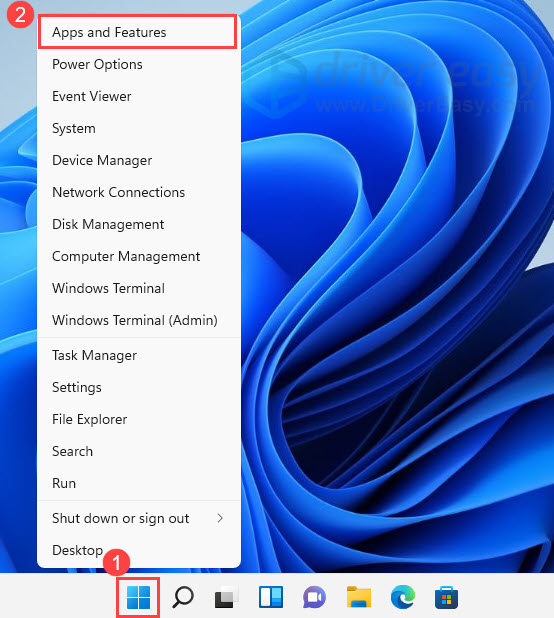Screen dimensions: 554x618
Task: Open Power Options from menu
Action: tap(139, 64)
